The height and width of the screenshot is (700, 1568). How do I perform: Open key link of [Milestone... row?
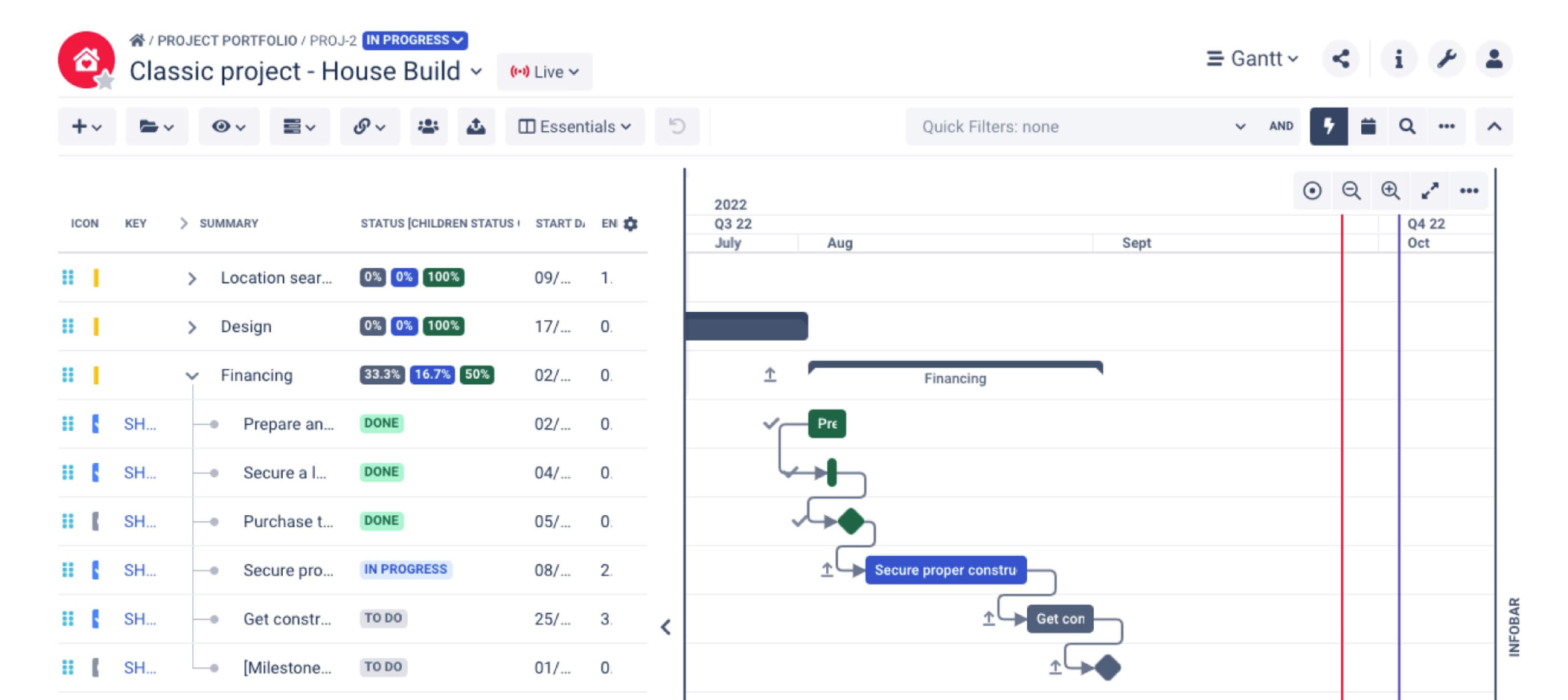coord(139,667)
